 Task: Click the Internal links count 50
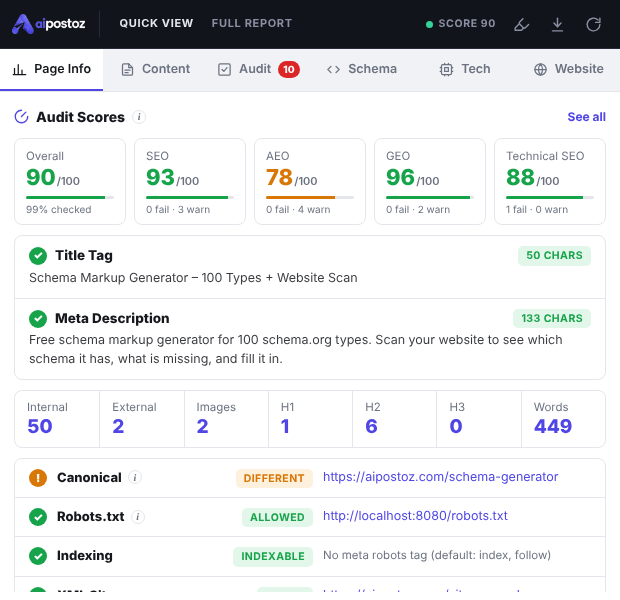point(40,426)
